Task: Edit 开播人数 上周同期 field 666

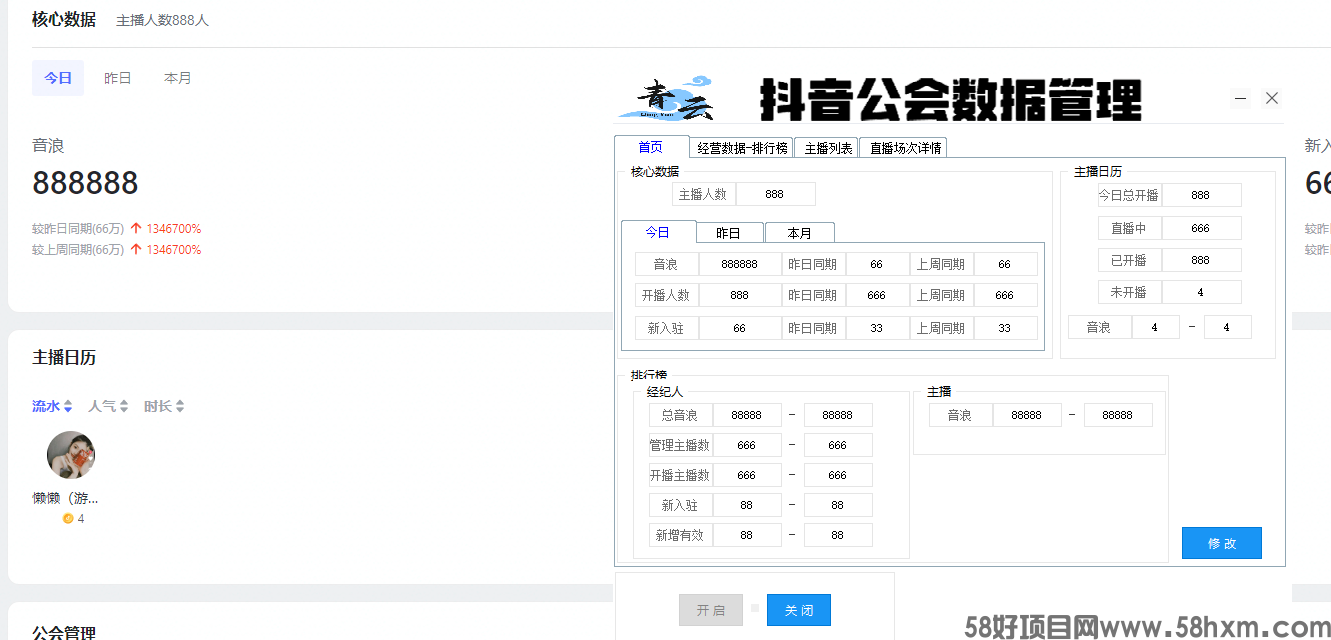Action: 1005,295
